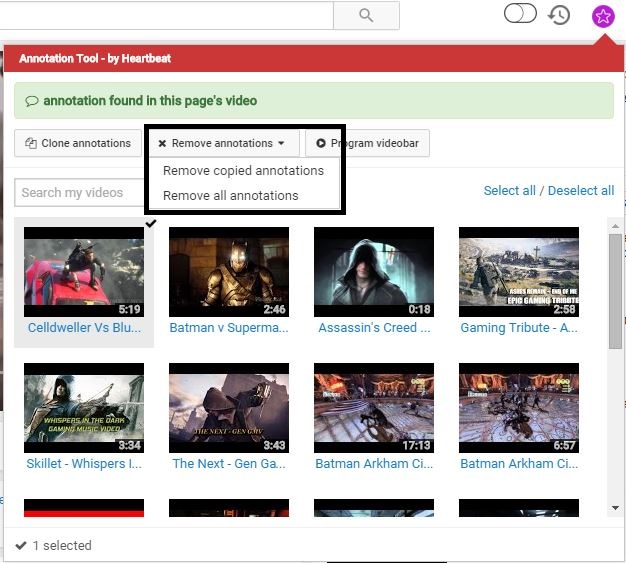Click the video list scrollbar up arrow
The height and width of the screenshot is (563, 626).
[615, 226]
